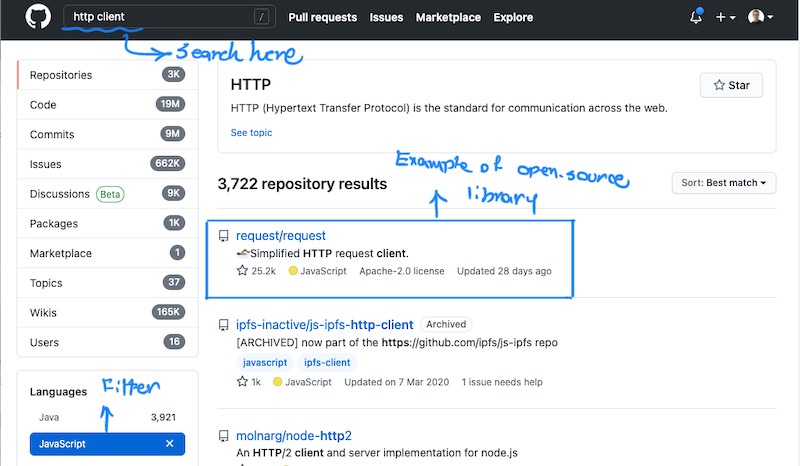The image size is (800, 466).
Task: Expand the plus create-new menu
Action: [725, 17]
